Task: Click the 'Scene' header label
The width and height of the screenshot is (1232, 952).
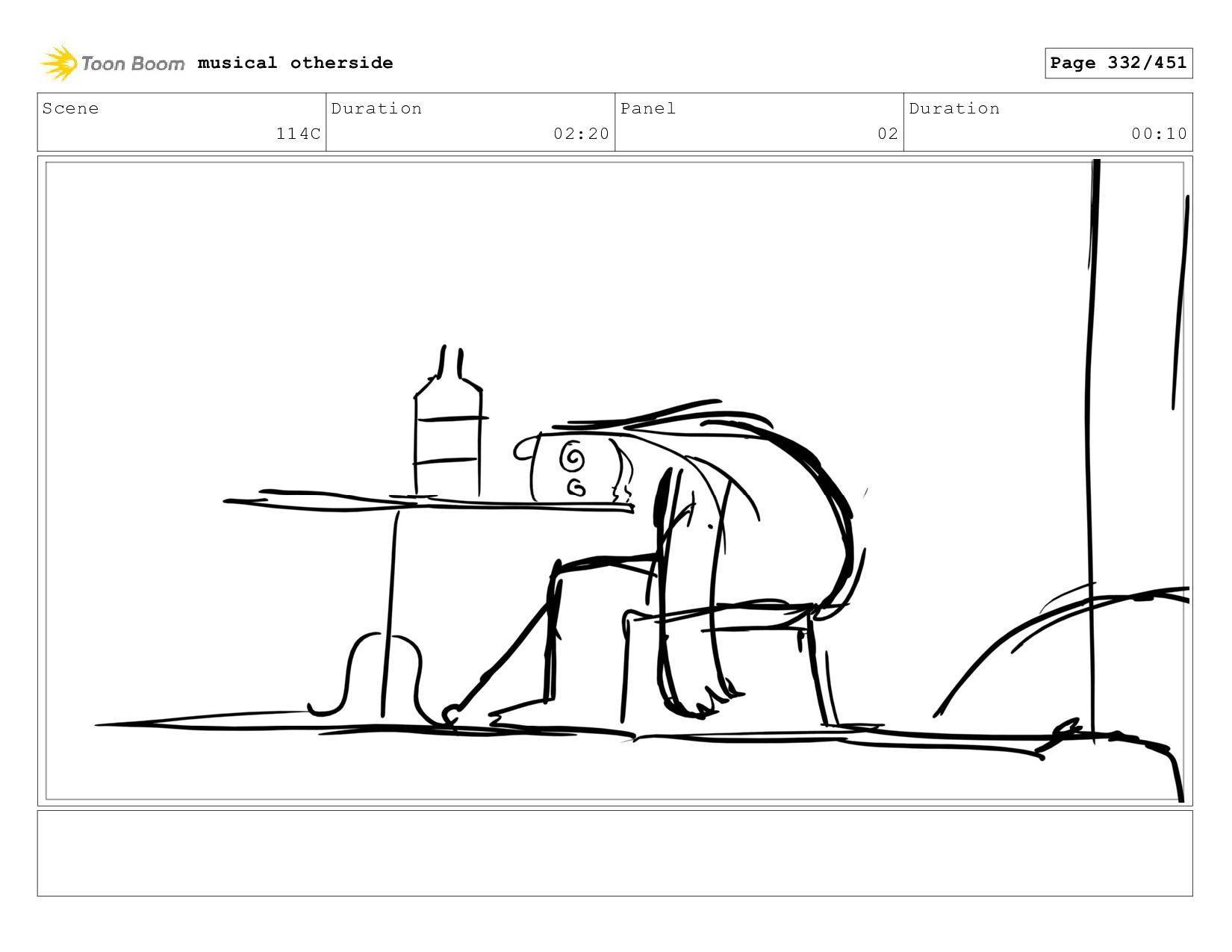Action: [70, 108]
